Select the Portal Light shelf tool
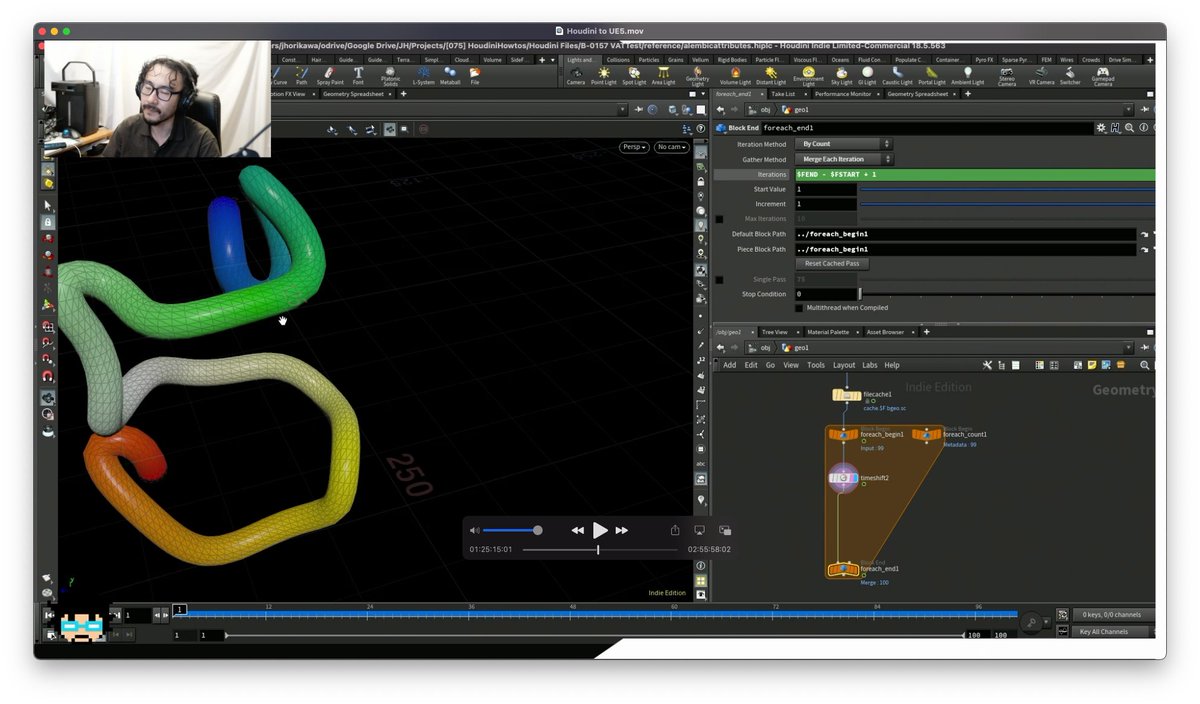The height and width of the screenshot is (704, 1200). (932, 75)
